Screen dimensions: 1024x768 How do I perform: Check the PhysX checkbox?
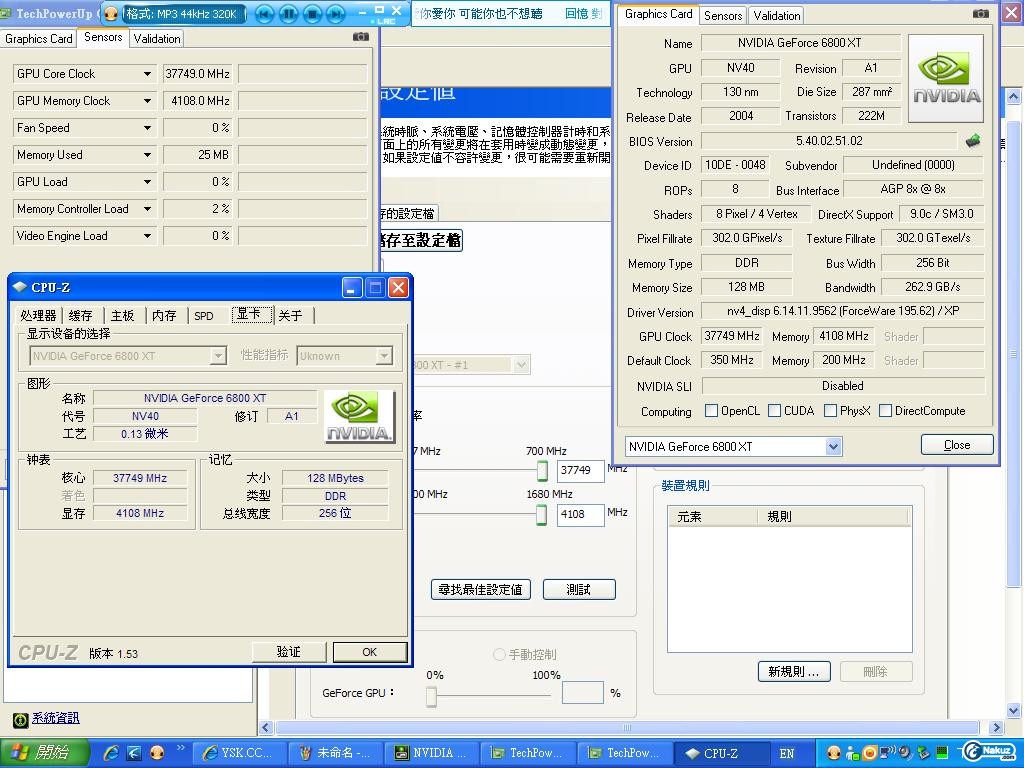pyautogui.click(x=830, y=411)
